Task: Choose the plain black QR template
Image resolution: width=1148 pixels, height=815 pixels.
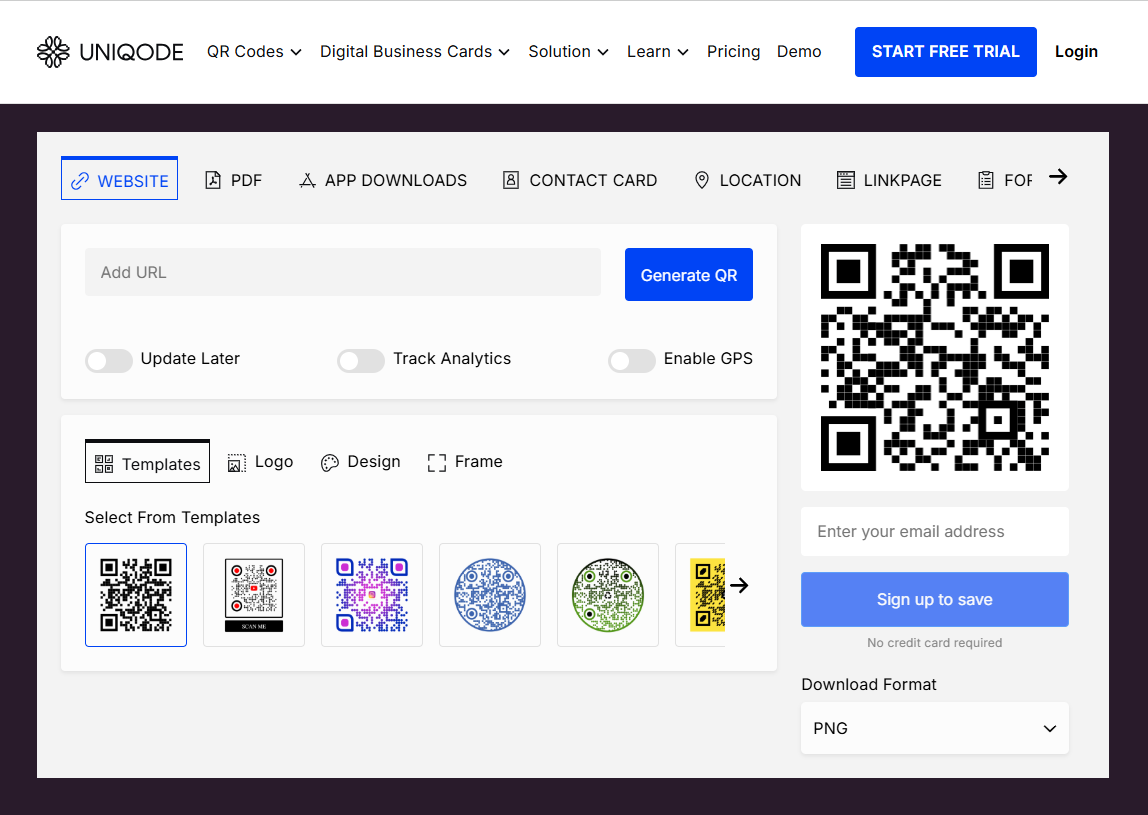Action: [136, 595]
